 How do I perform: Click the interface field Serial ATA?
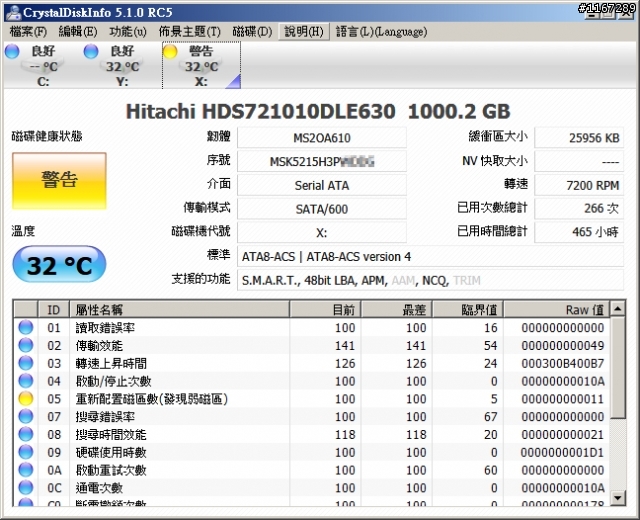[322, 185]
